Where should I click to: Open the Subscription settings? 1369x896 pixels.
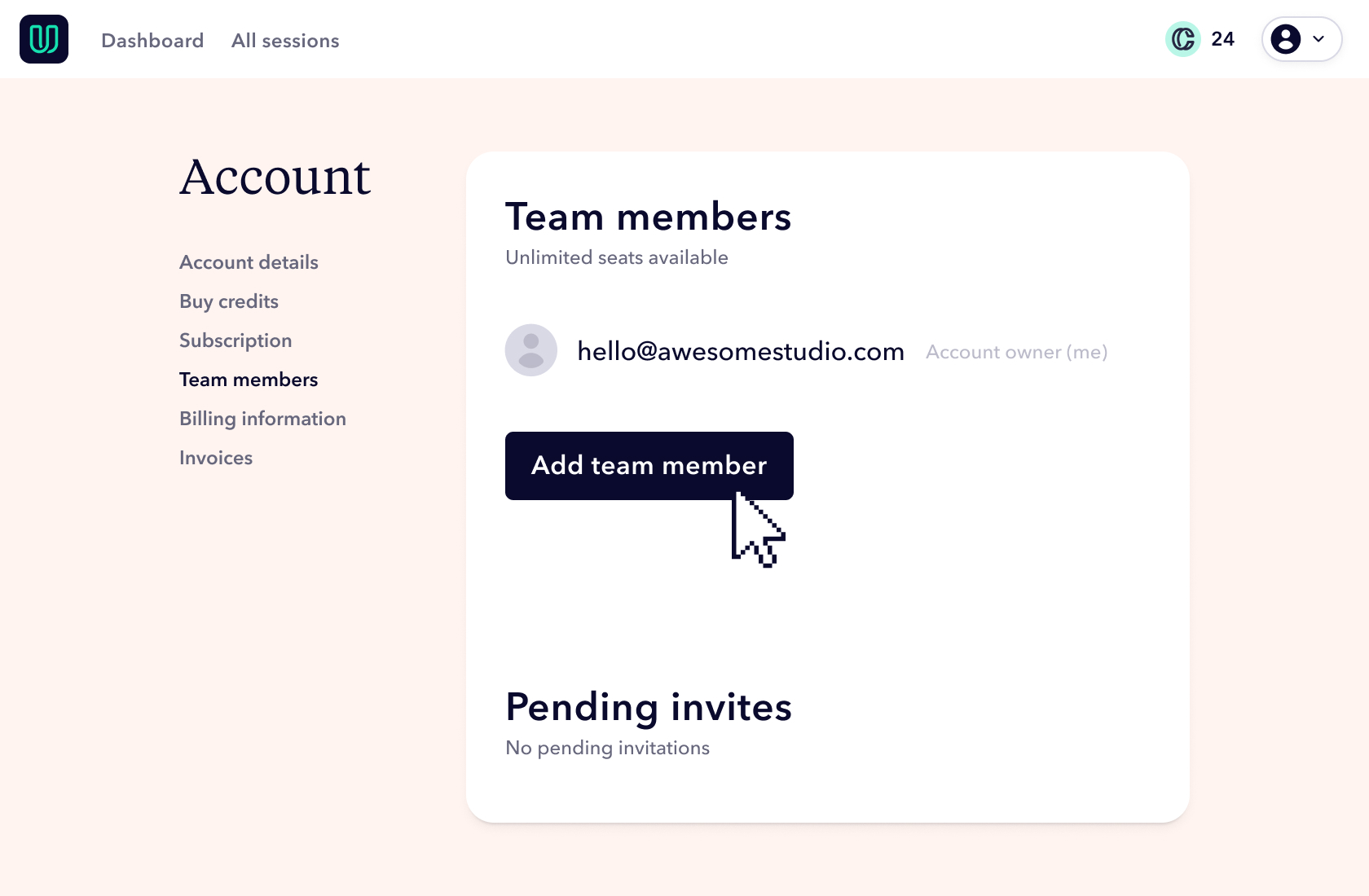(236, 340)
